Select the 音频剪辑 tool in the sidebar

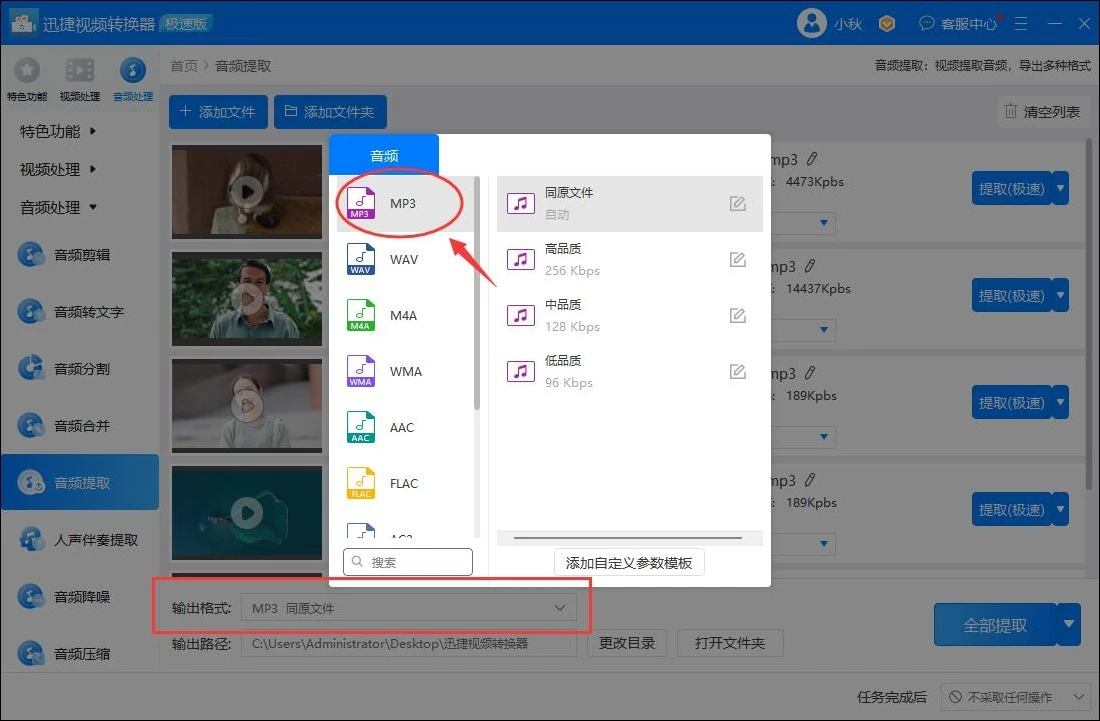[80, 255]
